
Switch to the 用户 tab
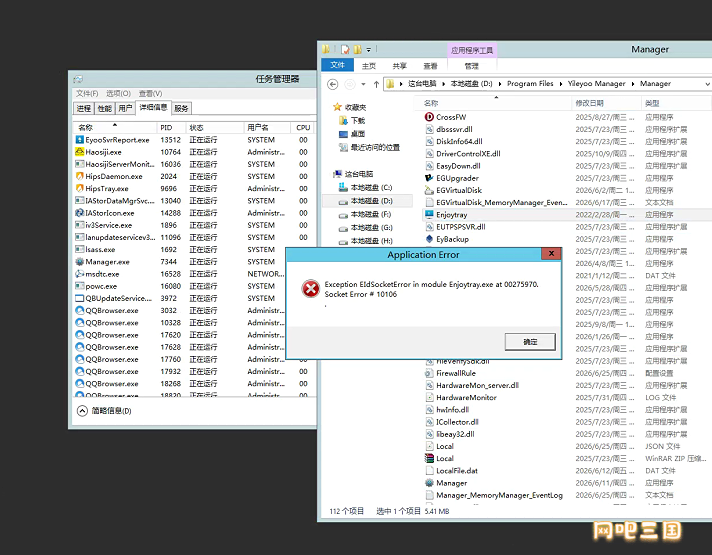coord(125,109)
